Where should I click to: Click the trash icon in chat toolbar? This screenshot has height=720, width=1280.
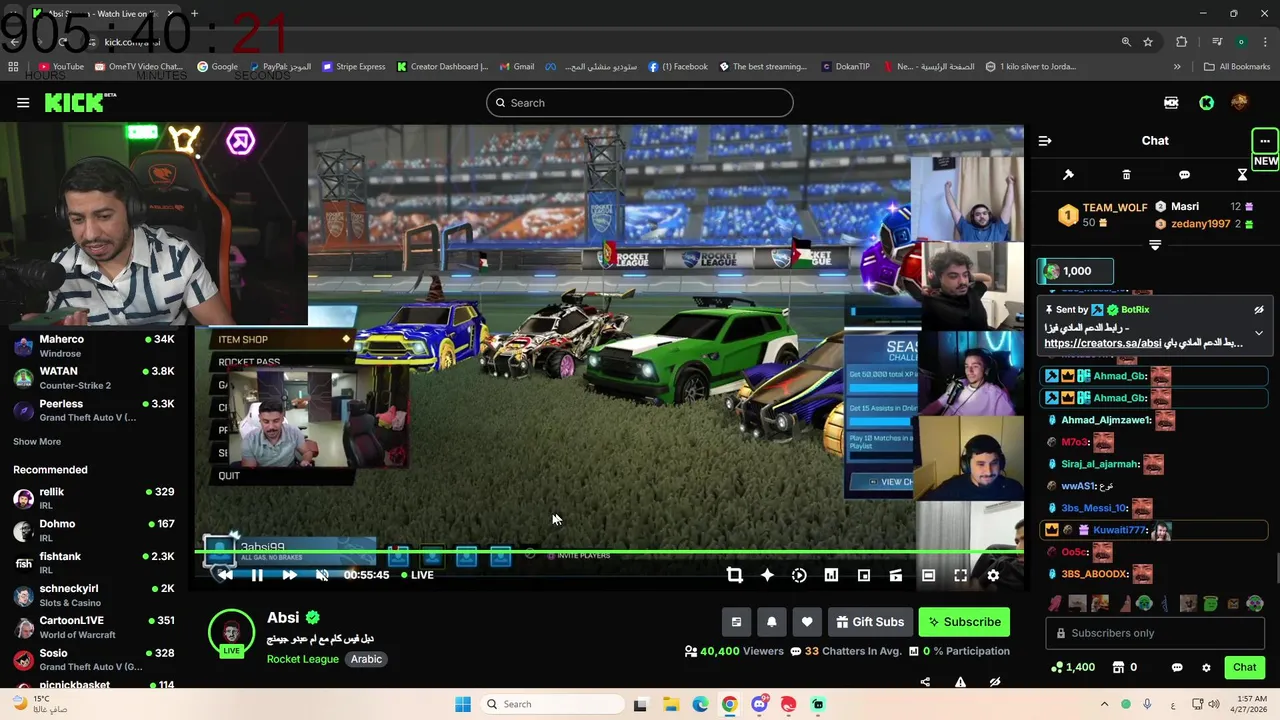pos(1126,175)
